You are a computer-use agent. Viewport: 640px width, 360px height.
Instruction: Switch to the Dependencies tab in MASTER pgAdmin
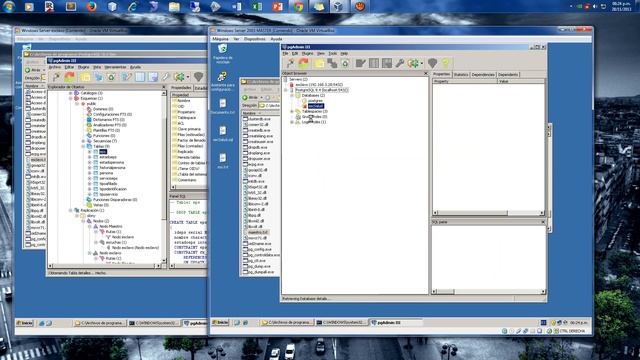coord(483,75)
